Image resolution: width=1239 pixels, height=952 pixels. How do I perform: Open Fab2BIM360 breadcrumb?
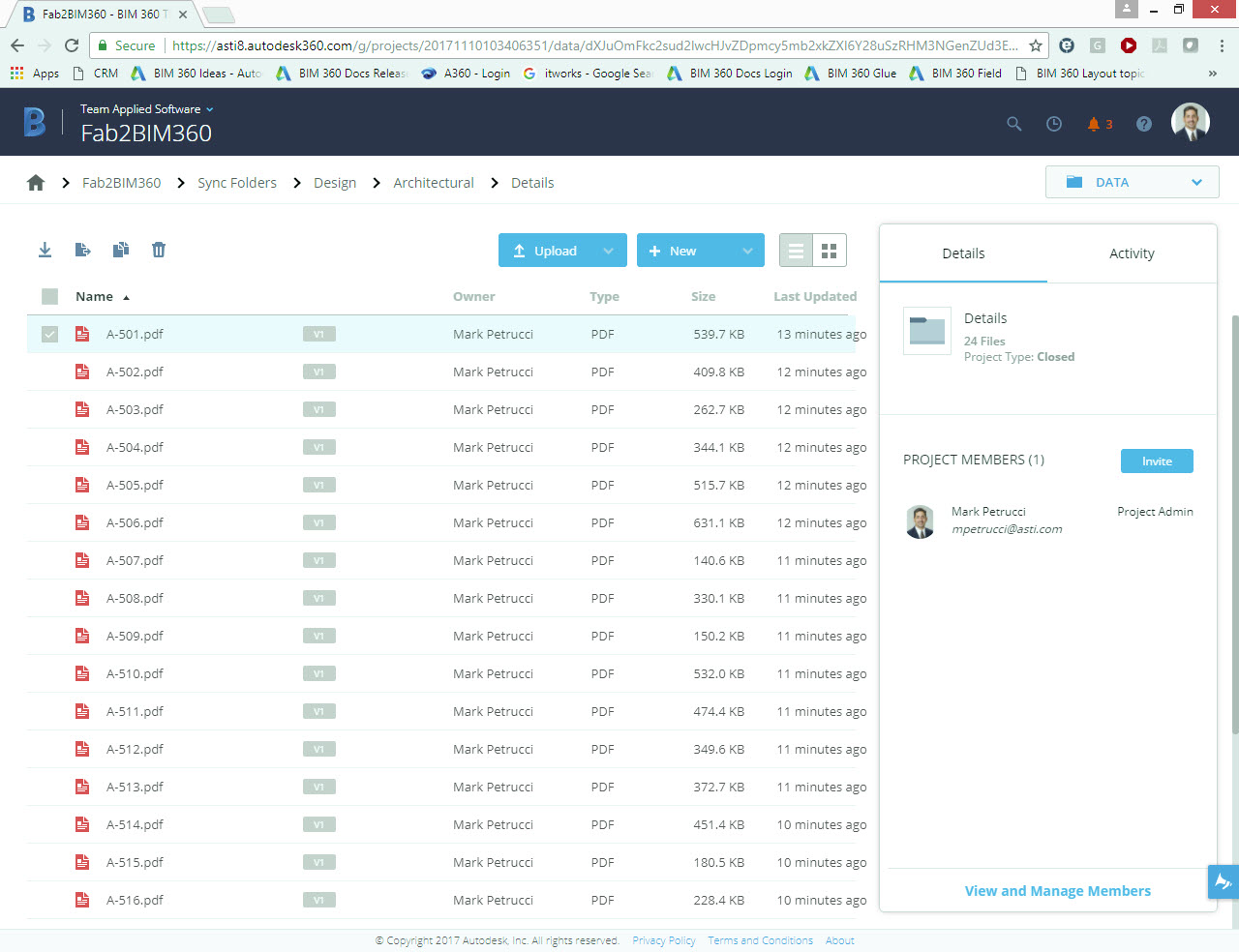[x=122, y=183]
